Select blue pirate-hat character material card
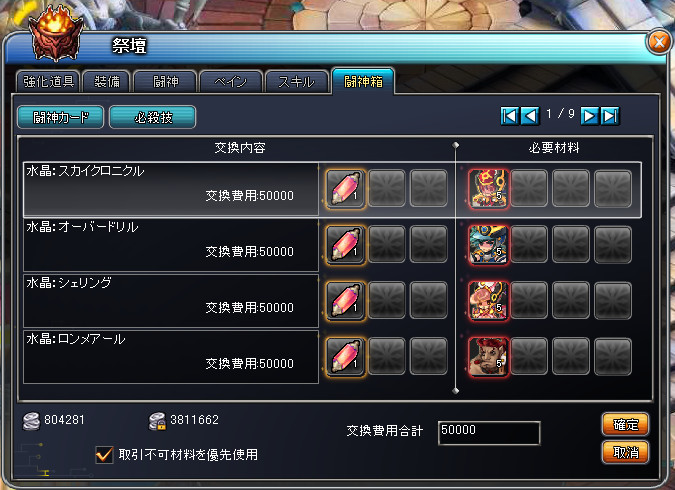 pos(488,245)
